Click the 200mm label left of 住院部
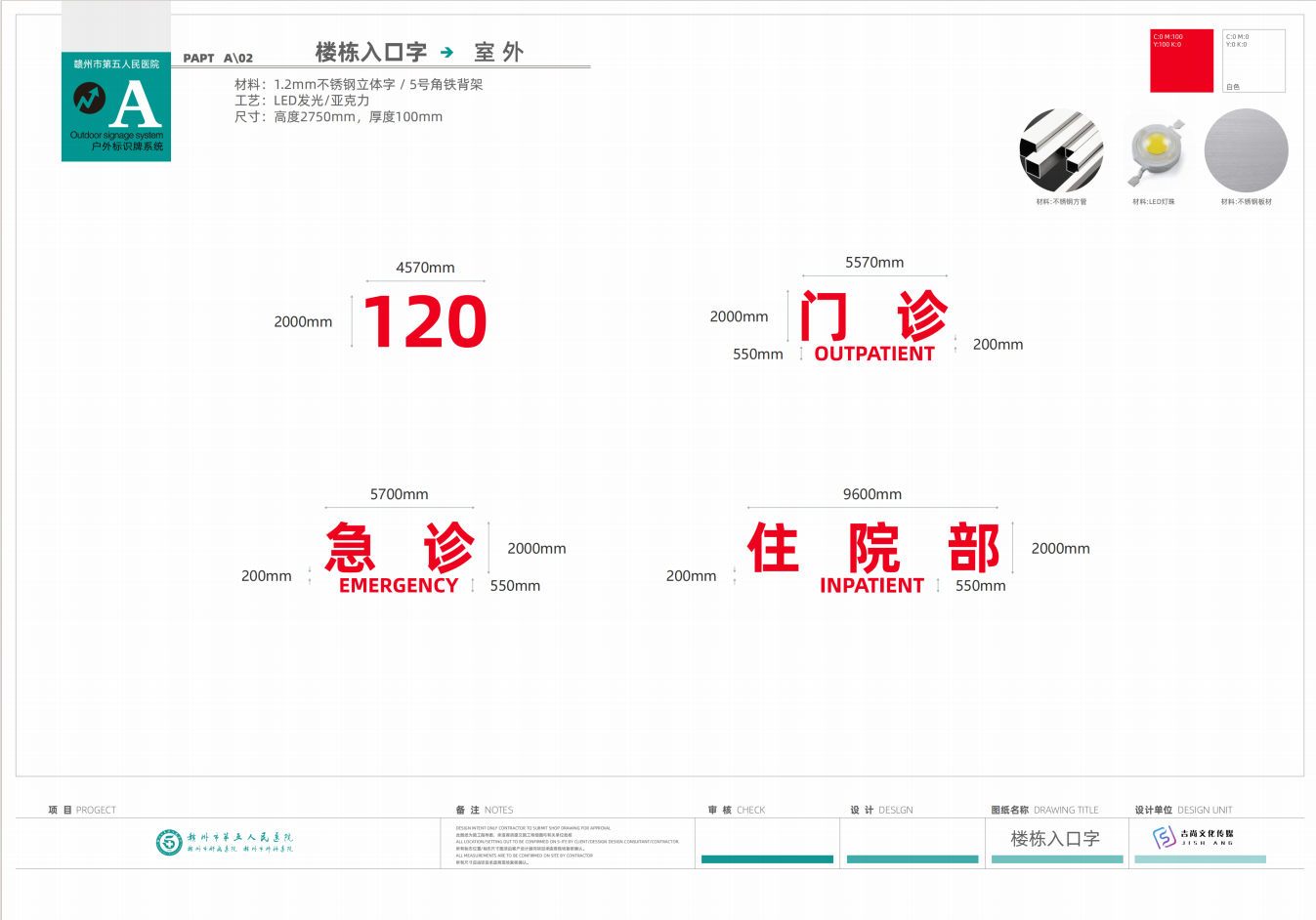Viewport: 1316px width, 920px height. pos(691,576)
